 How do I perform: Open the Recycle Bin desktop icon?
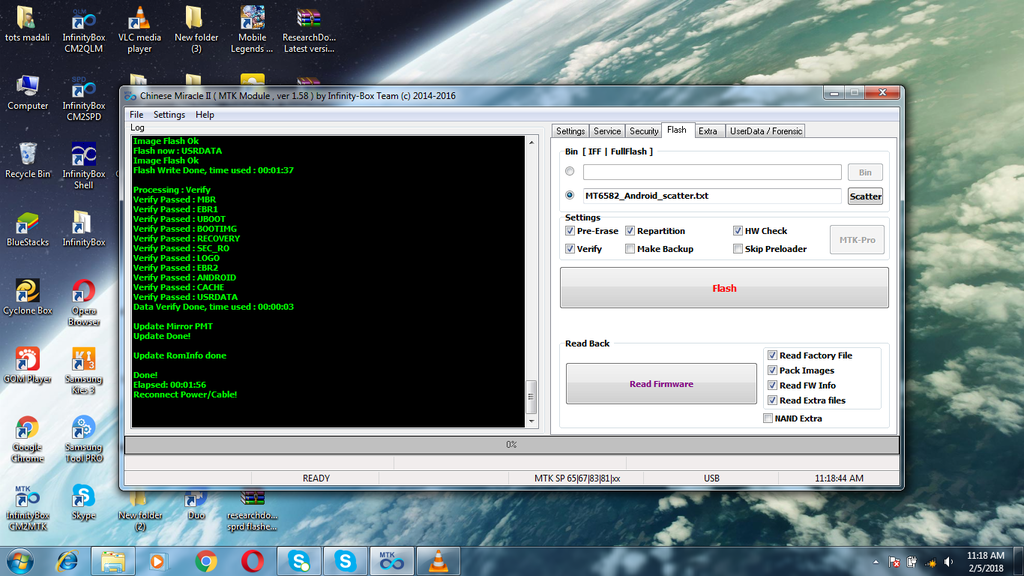[28, 160]
